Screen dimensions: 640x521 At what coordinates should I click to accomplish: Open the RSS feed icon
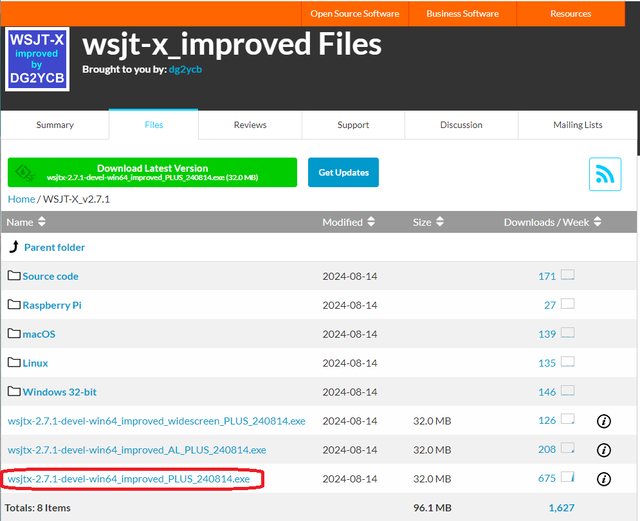pyautogui.click(x=605, y=174)
